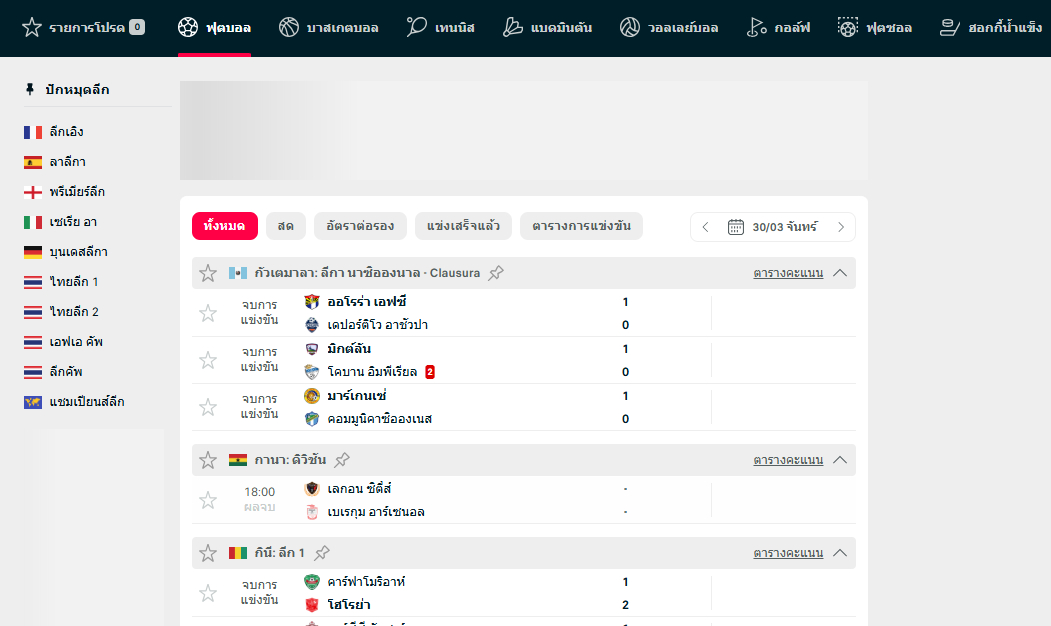Select the แข่งเสร็จแล้ว filter tab

click(463, 226)
